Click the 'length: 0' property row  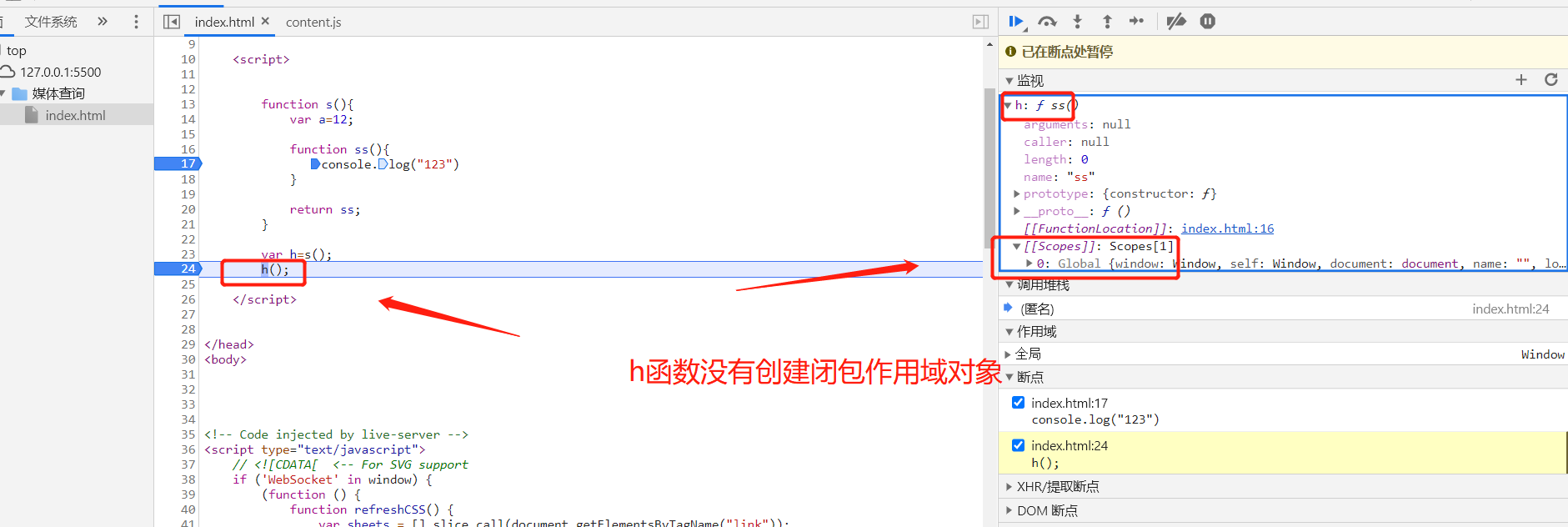(1056, 159)
